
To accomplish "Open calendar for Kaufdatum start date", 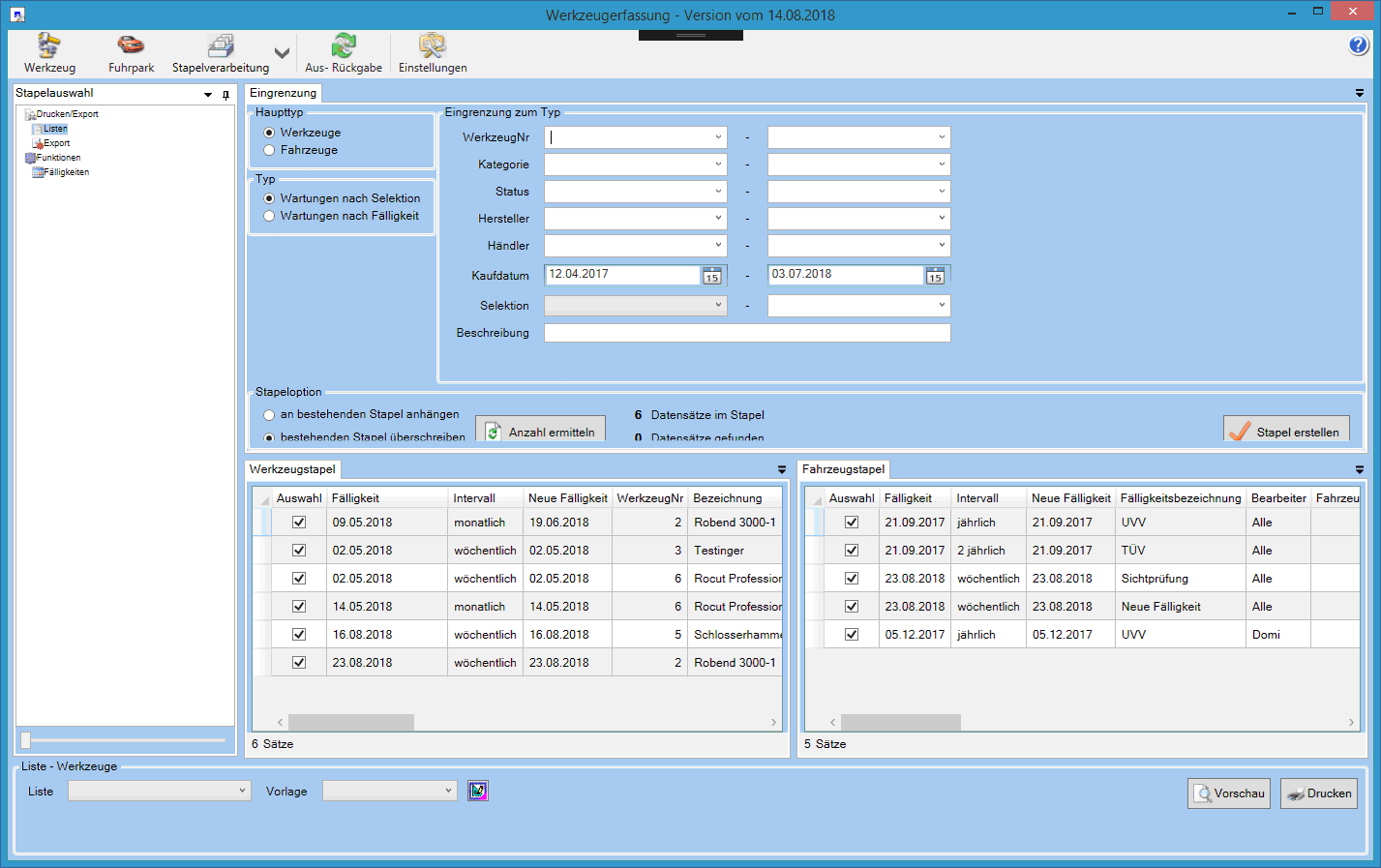I will pos(712,276).
